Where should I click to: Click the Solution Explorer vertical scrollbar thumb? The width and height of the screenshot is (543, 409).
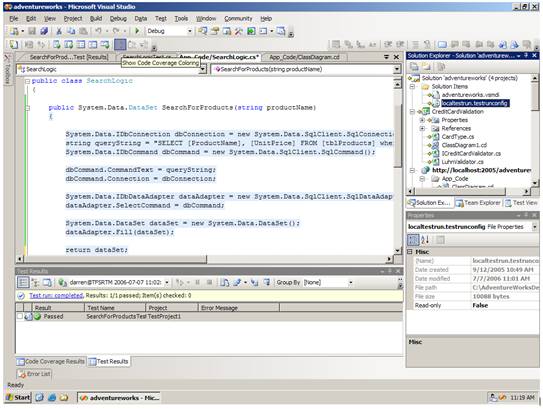[x=535, y=96]
